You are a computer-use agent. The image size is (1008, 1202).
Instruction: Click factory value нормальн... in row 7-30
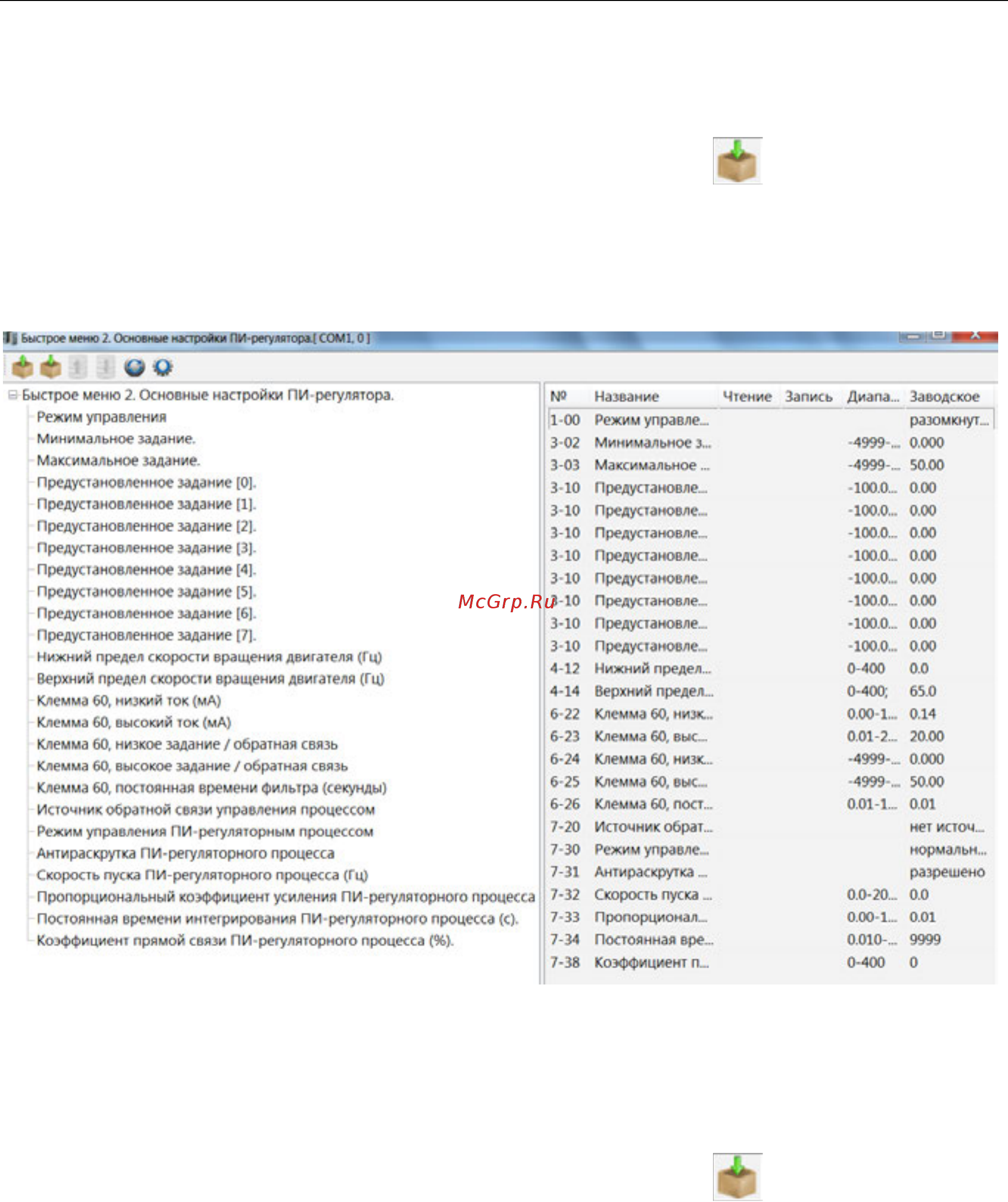(x=948, y=849)
